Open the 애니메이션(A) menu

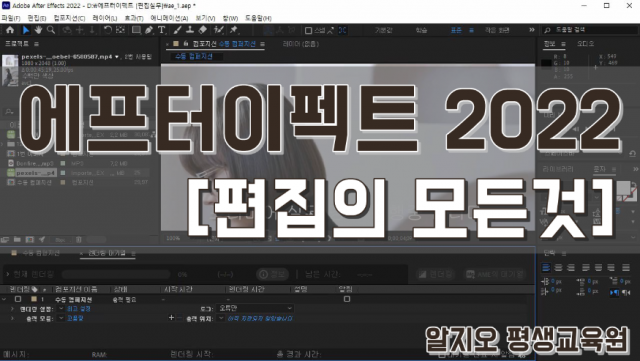(x=169, y=18)
